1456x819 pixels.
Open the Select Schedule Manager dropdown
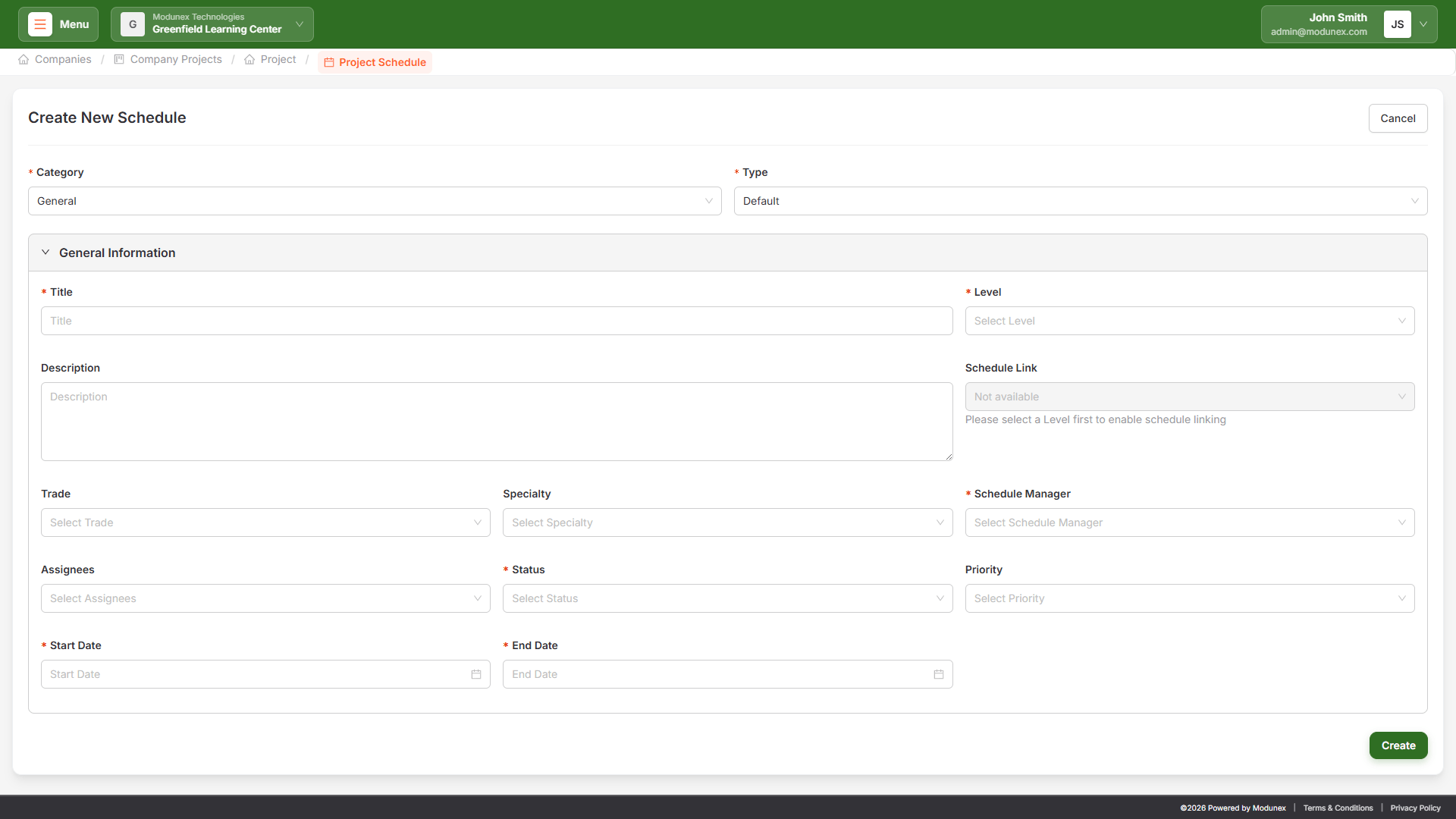pyautogui.click(x=1189, y=522)
